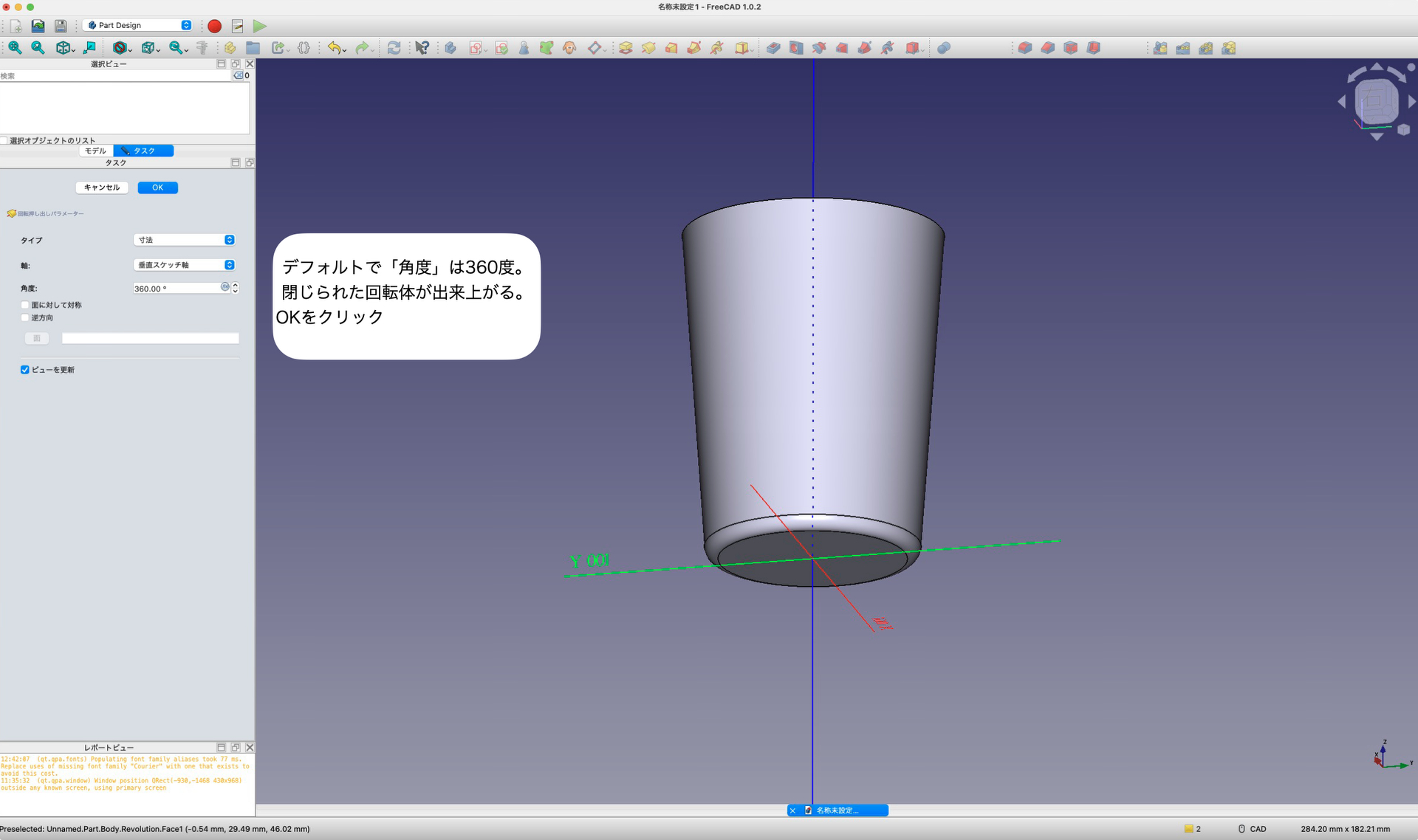Switch to the モデル tab
Viewport: 1418px width, 840px height.
[95, 151]
